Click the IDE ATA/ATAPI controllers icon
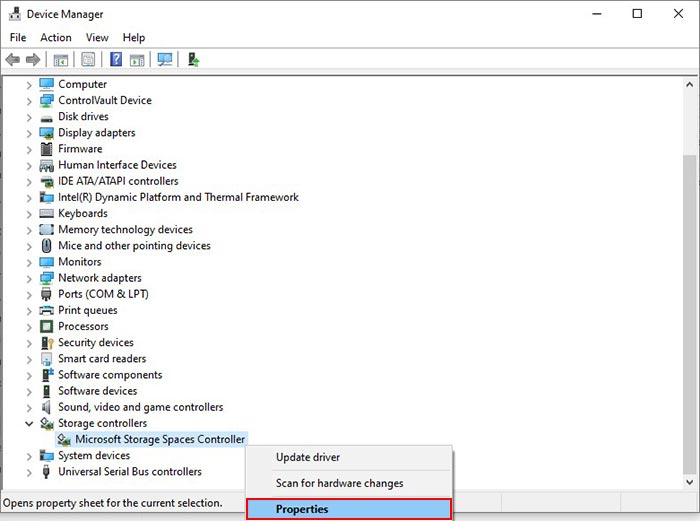700x521 pixels. (x=46, y=181)
